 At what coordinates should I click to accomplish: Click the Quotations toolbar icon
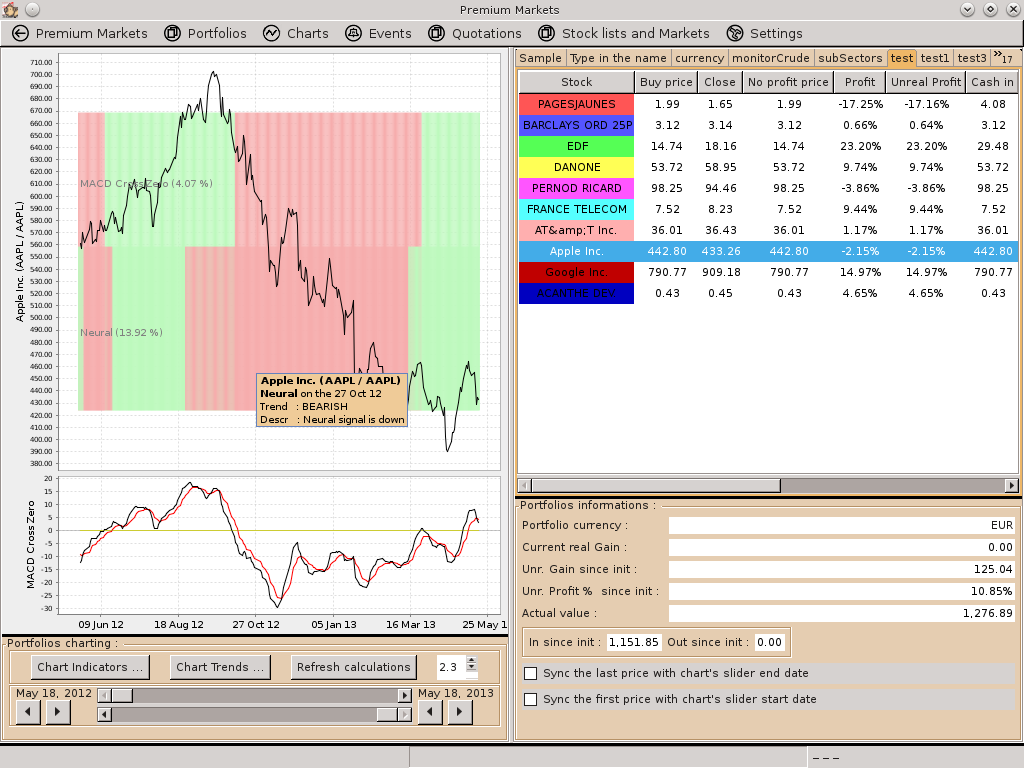[x=436, y=33]
